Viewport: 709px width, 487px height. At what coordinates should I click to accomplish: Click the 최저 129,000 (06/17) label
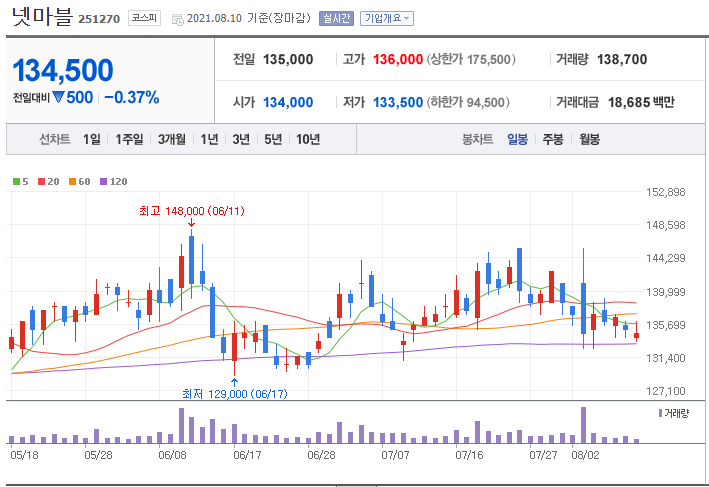235,394
